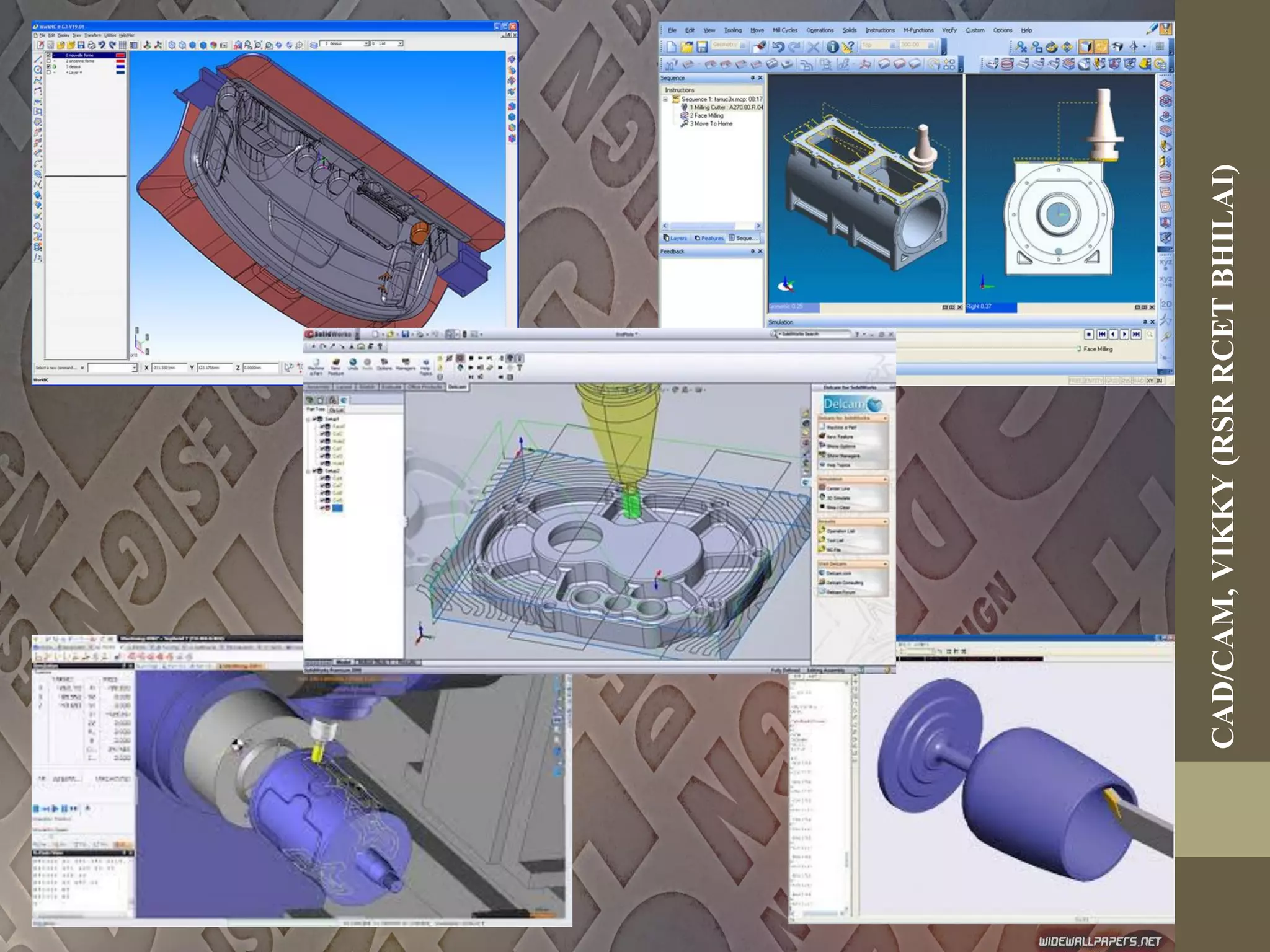Image resolution: width=1270 pixels, height=952 pixels.
Task: Open the Mill Cycles menu in EdgeCAM
Action: tap(785, 30)
